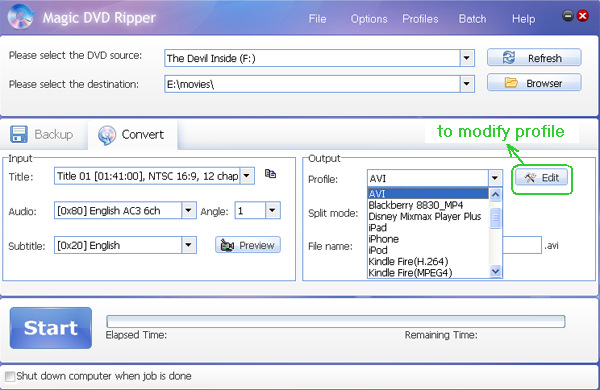
Task: Click the profile list scroll up arrow
Action: (495, 194)
